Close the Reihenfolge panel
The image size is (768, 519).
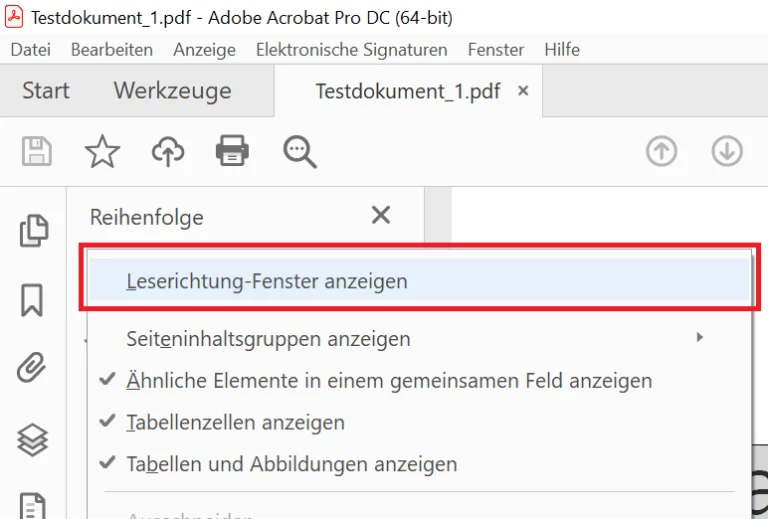click(381, 215)
